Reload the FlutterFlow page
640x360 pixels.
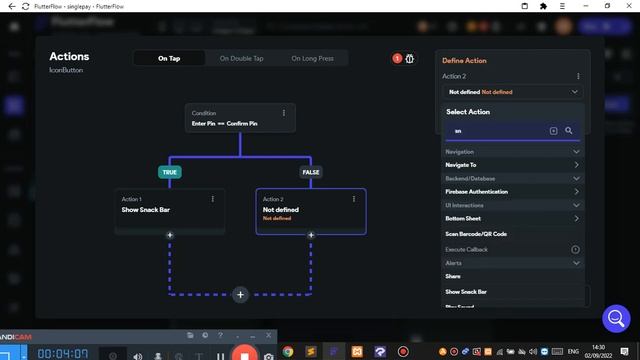(25, 6)
